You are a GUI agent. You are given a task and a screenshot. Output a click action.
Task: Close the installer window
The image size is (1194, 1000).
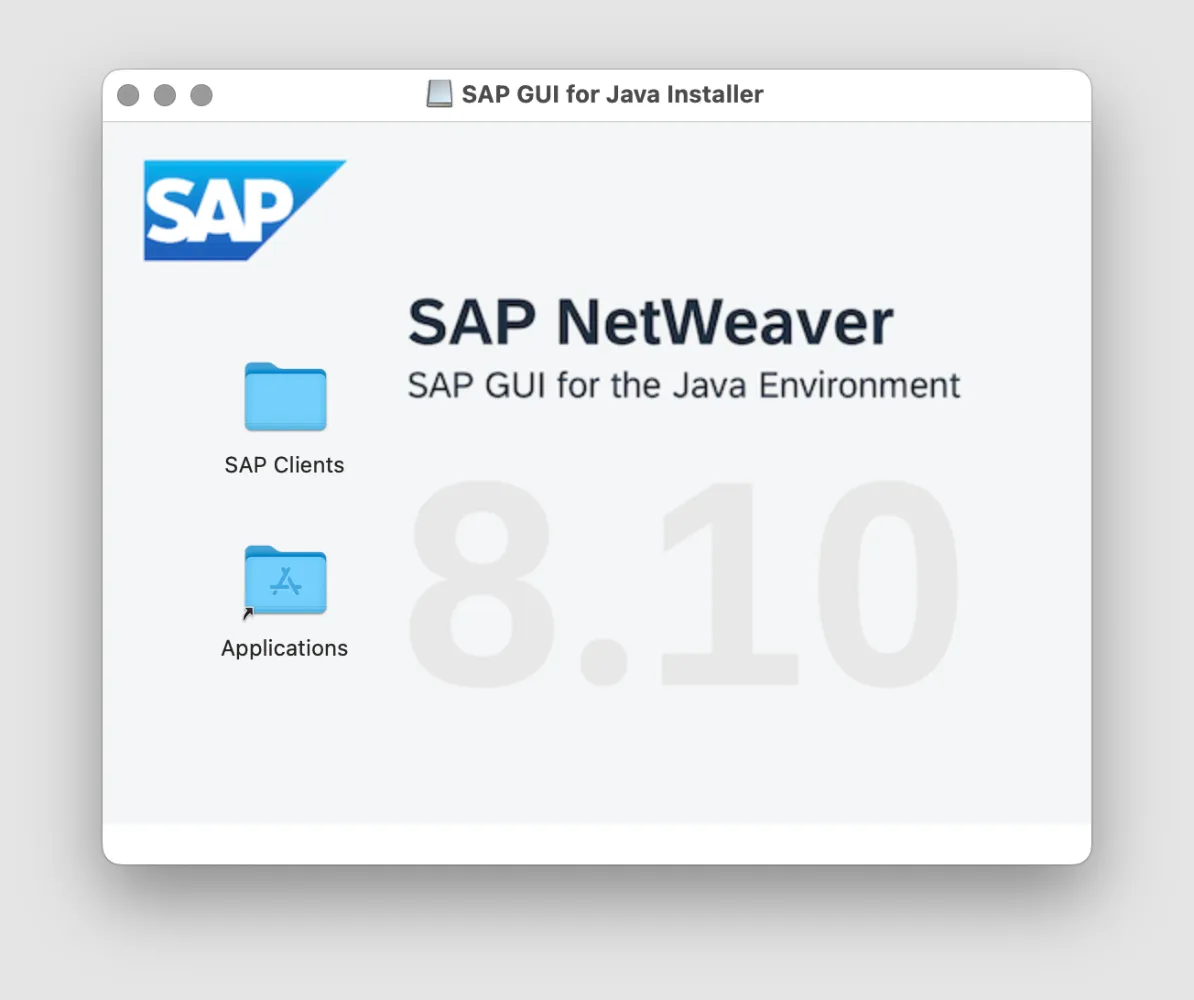(x=128, y=95)
